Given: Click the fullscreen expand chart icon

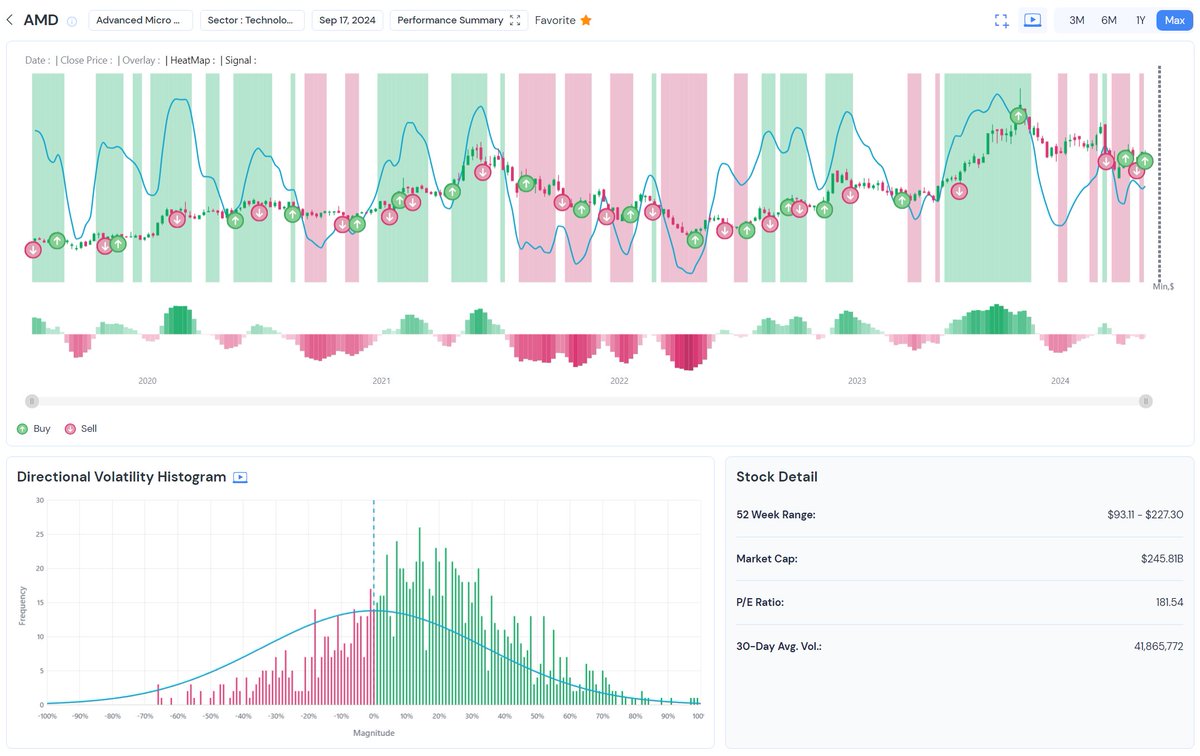Looking at the screenshot, I should (x=1001, y=19).
